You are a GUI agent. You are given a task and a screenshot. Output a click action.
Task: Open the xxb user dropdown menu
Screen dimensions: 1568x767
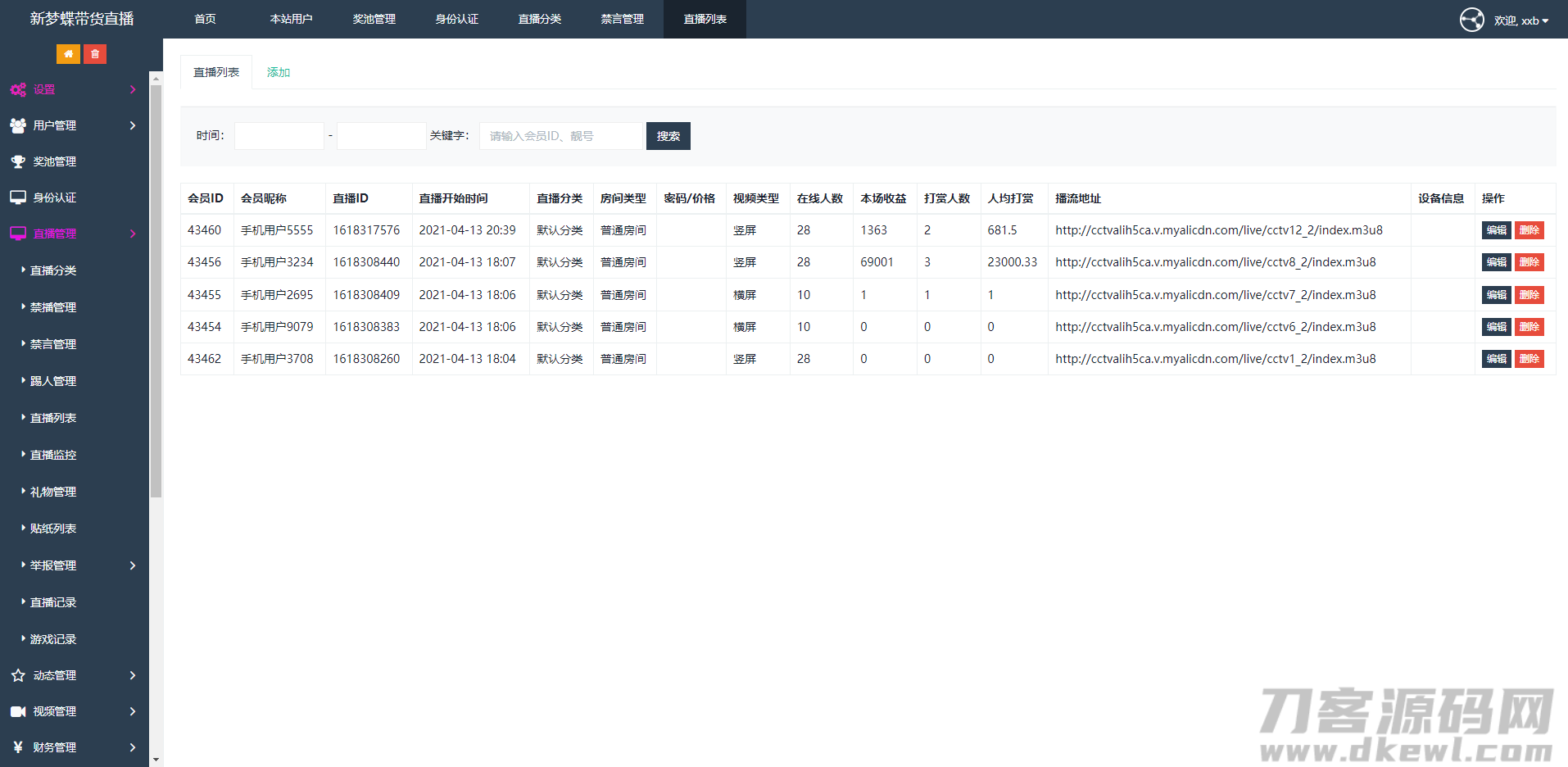click(x=1522, y=20)
